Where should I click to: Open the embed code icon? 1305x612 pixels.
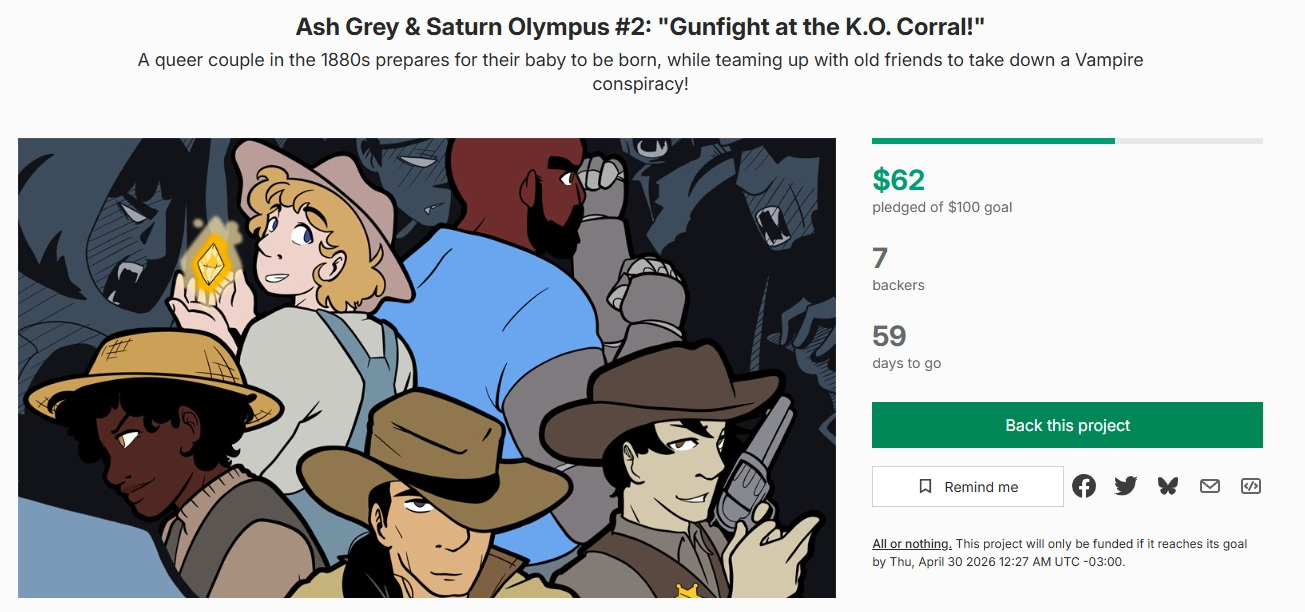[x=1251, y=486]
